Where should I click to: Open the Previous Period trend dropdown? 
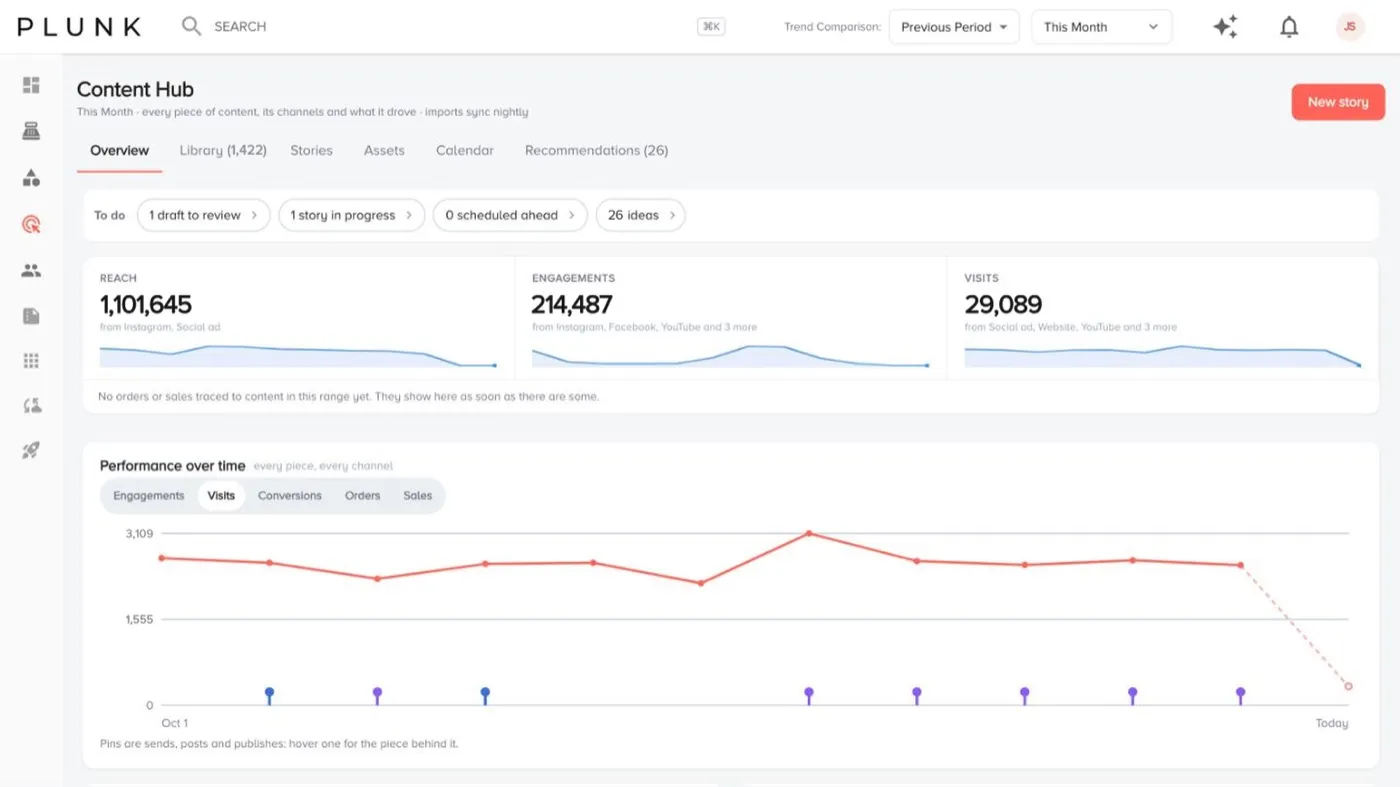954,27
